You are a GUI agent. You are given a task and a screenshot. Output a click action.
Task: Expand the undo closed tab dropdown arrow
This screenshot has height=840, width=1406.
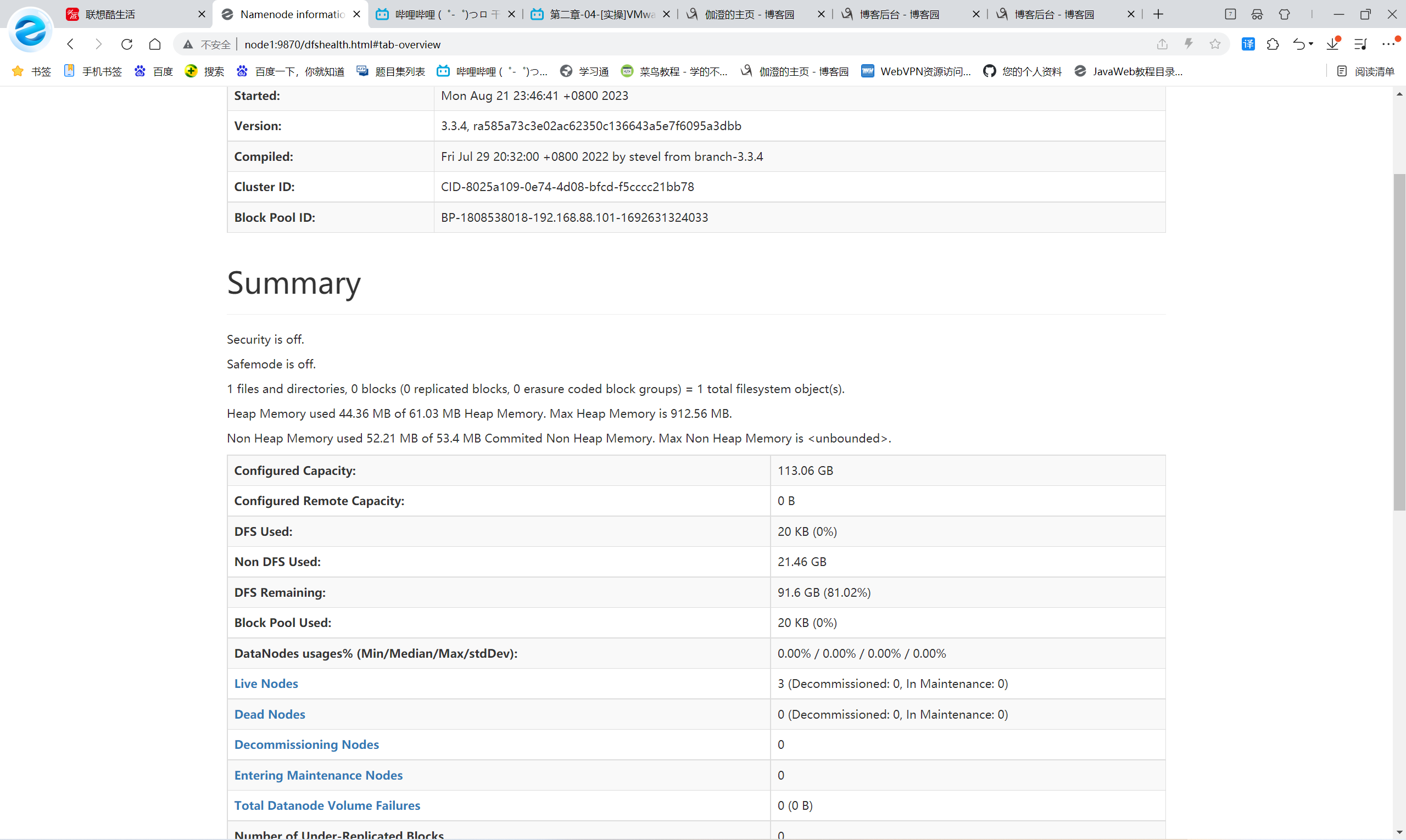click(x=1311, y=44)
